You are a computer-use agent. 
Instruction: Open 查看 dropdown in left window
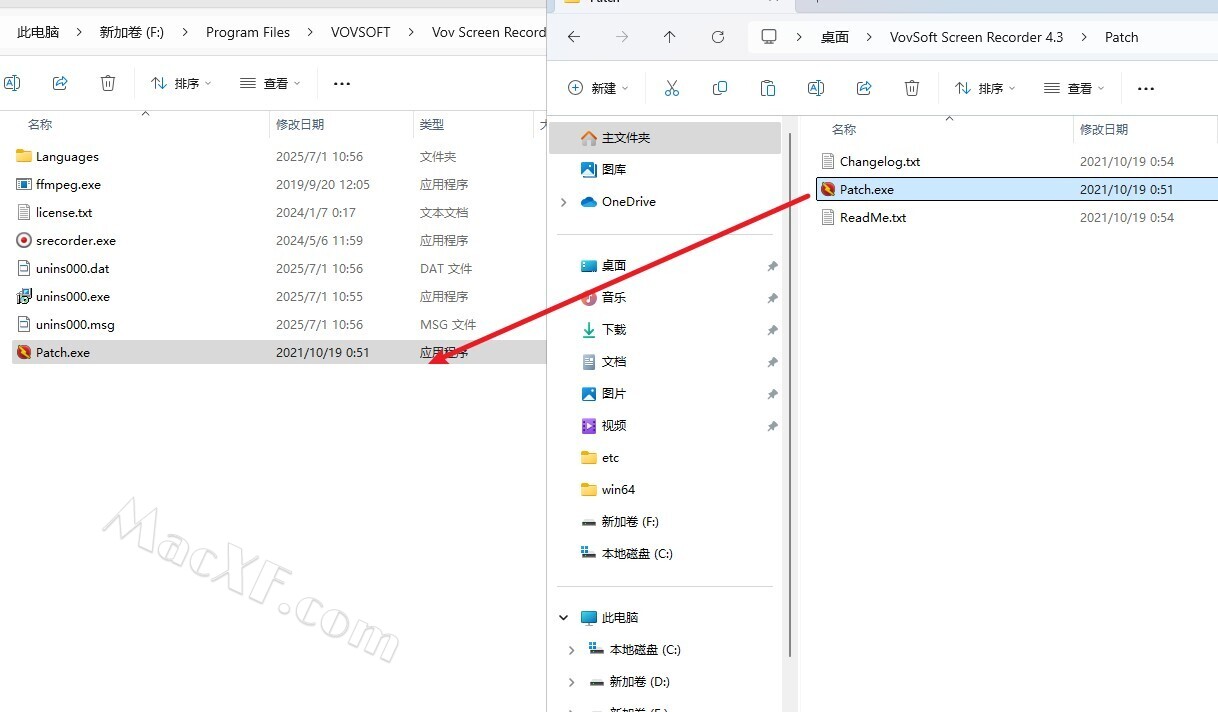270,83
